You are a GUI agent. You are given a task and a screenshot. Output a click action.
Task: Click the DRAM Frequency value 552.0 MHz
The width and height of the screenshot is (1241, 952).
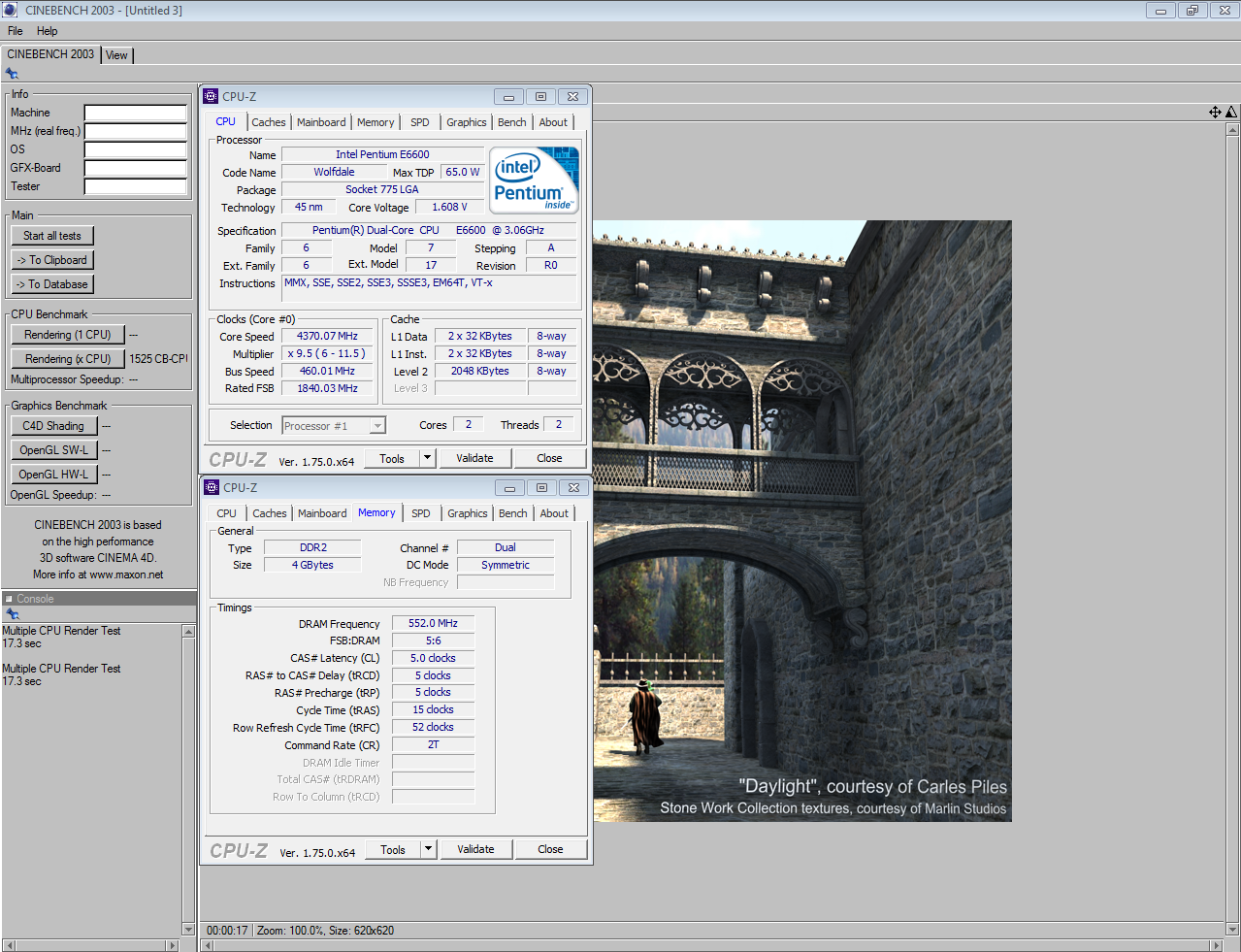coord(433,624)
